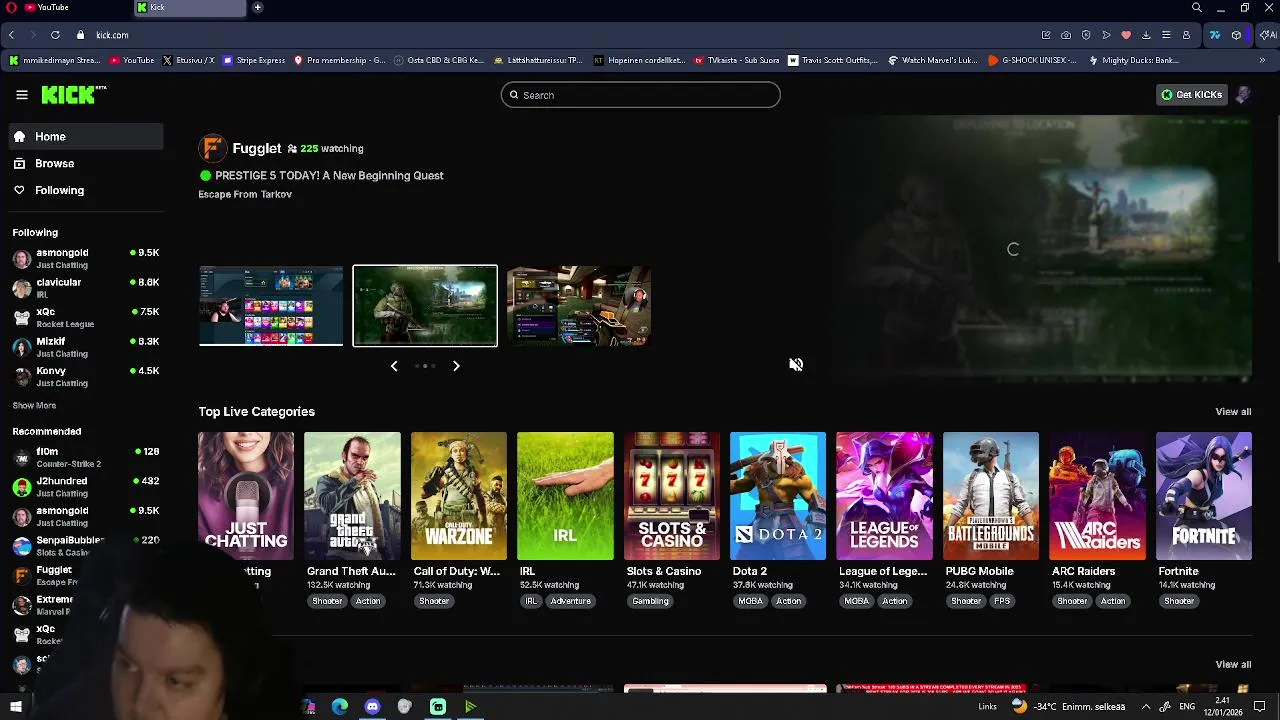Open the Home sidebar item
Screen dimensions: 1280x720
click(x=86, y=136)
